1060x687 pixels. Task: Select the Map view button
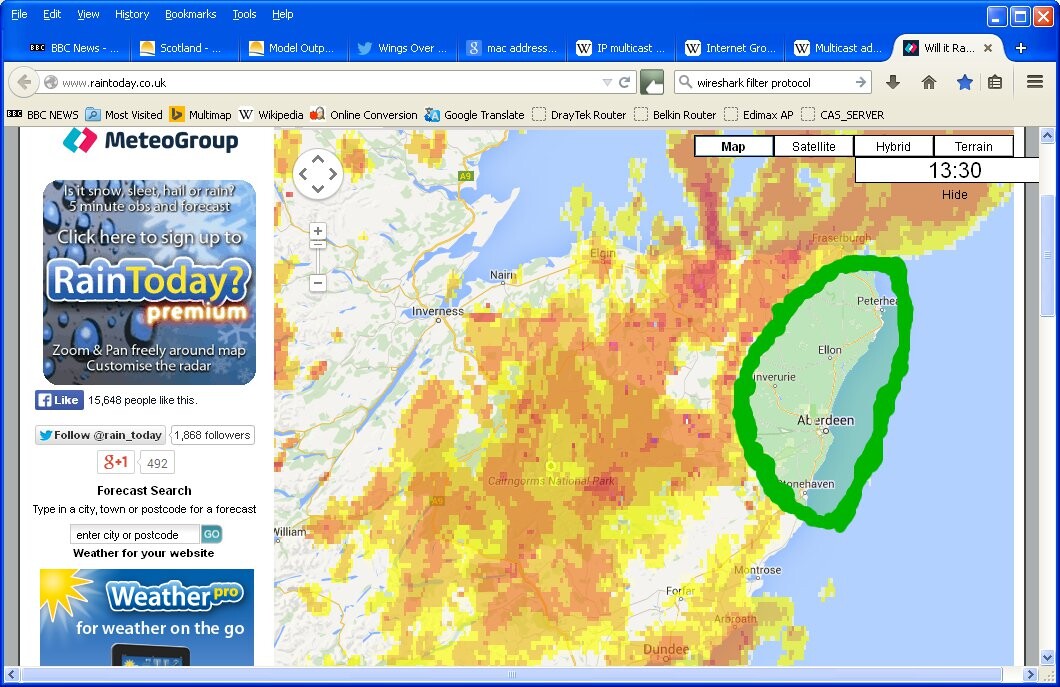tap(733, 147)
